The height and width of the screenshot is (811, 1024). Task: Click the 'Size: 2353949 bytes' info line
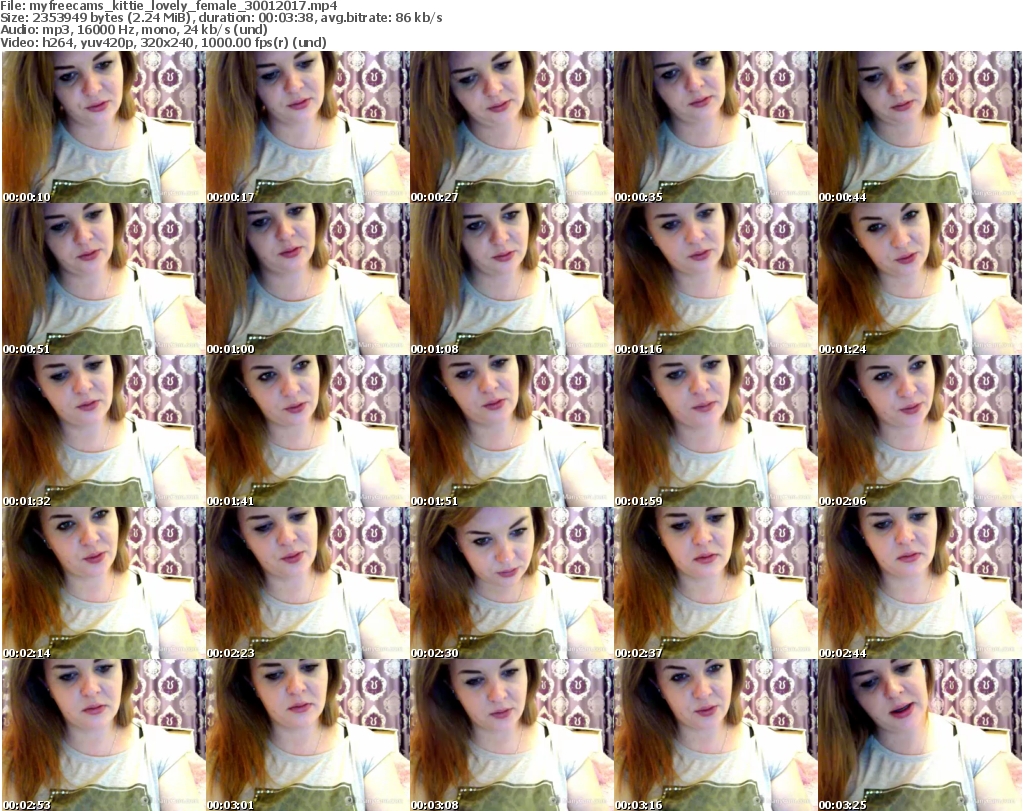[x=221, y=18]
